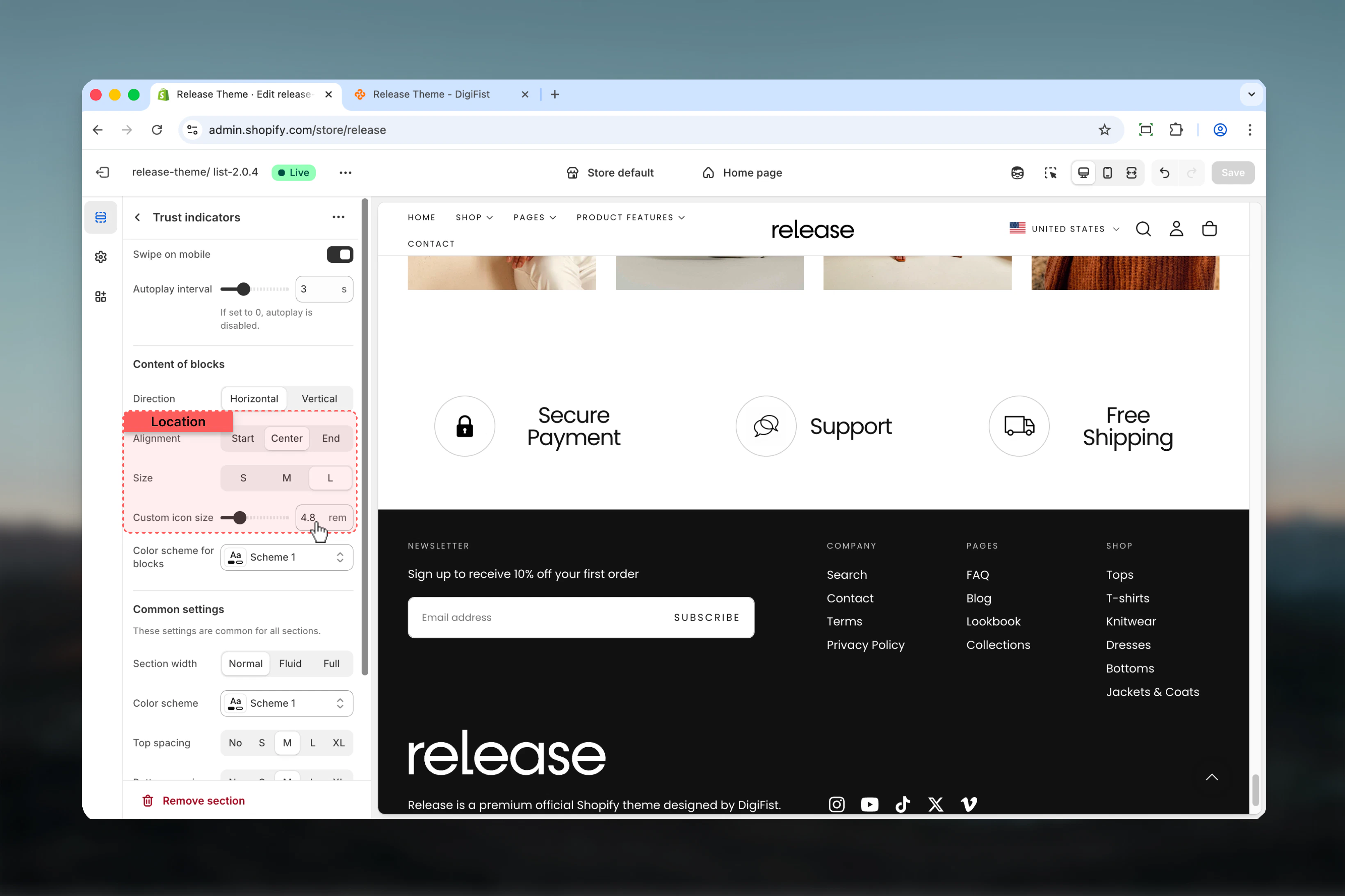
Task: Click the back-to-top chevron in footer
Action: click(x=1212, y=777)
